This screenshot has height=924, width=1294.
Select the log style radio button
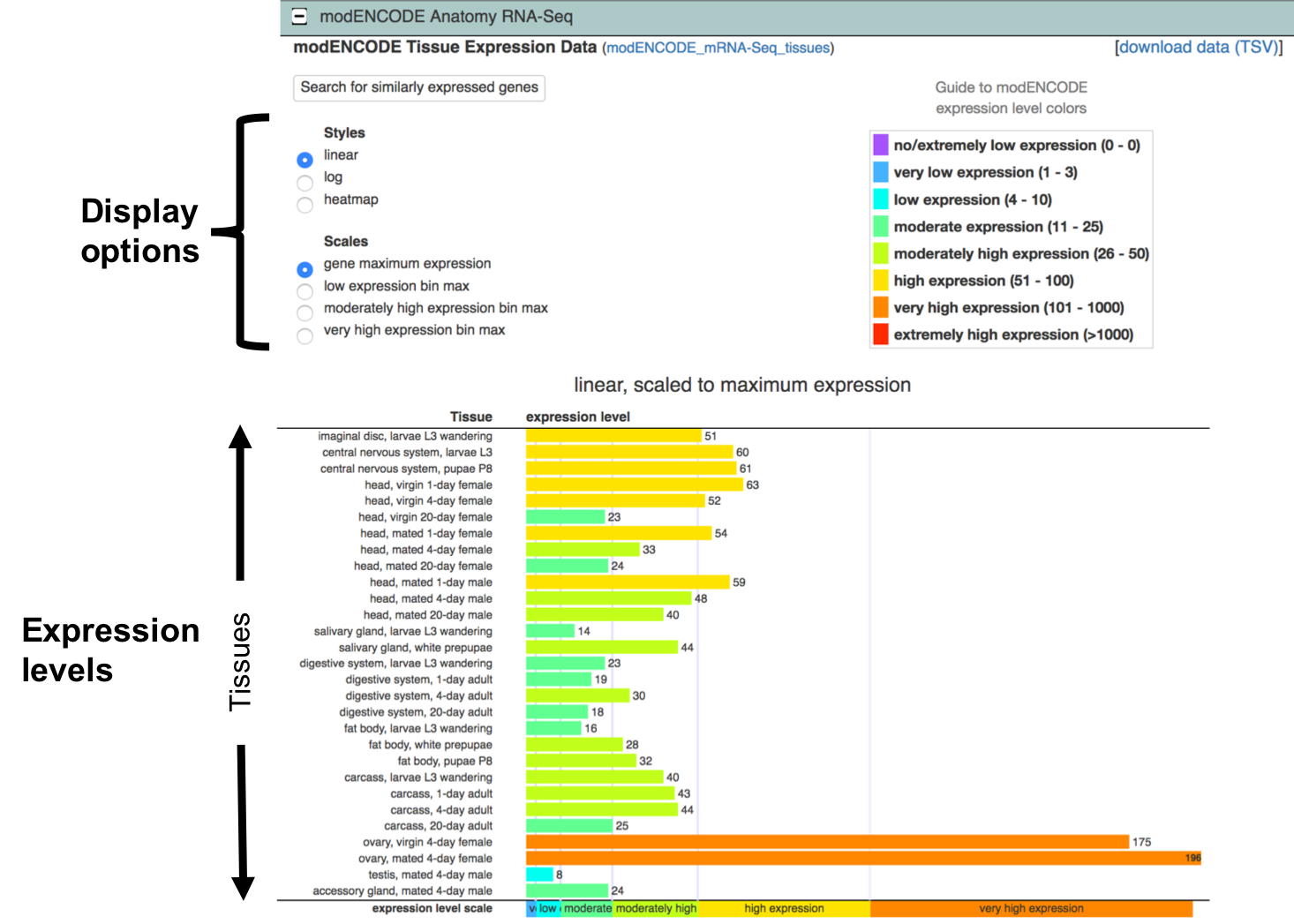(305, 183)
